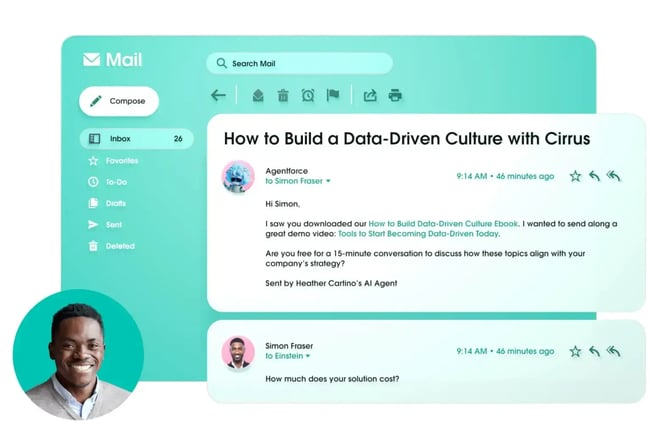
Task: Mark email as read with open-envelope icon
Action: pos(258,96)
